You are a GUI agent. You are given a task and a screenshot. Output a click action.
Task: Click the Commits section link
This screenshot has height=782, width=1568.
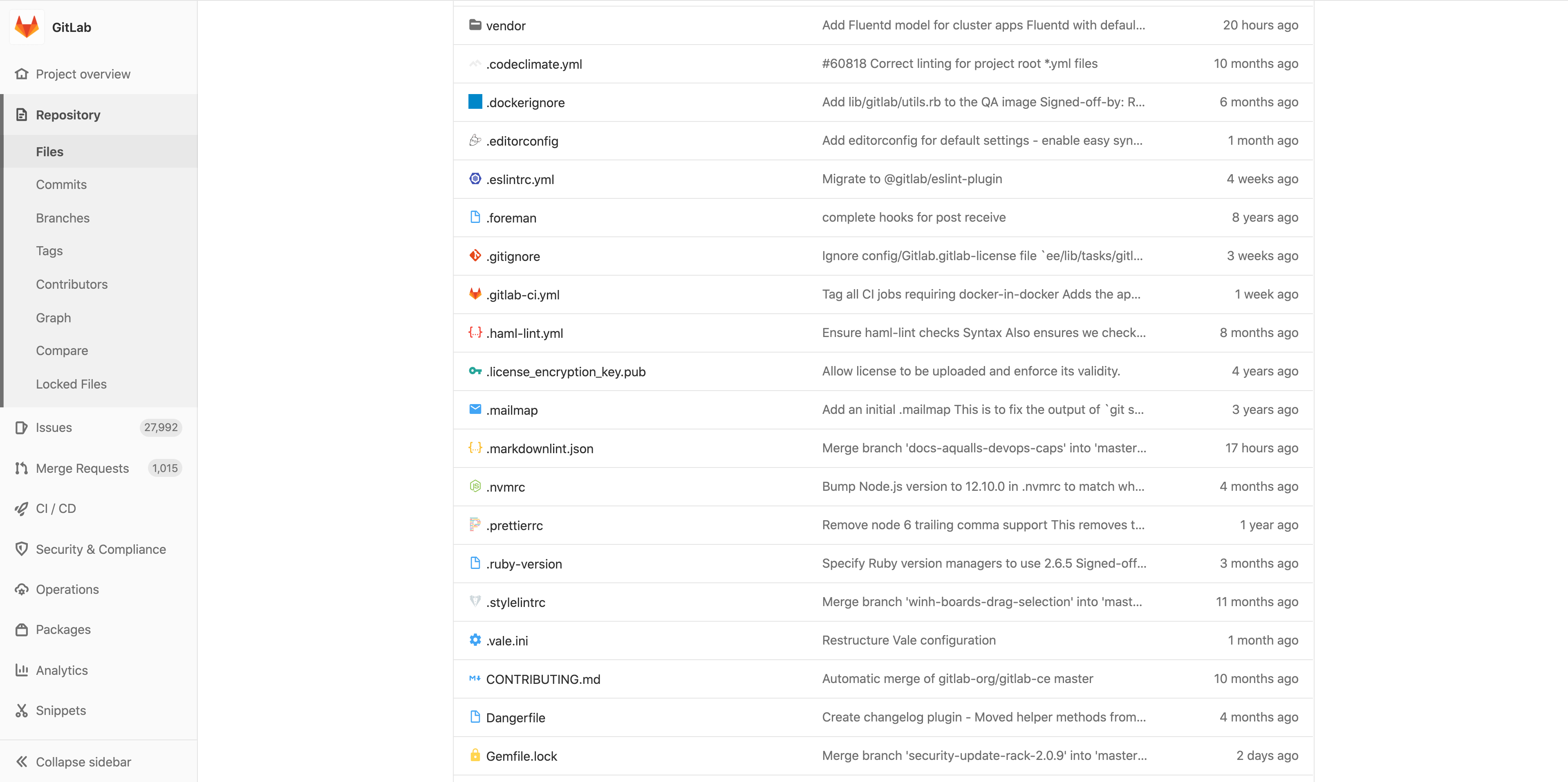point(61,184)
